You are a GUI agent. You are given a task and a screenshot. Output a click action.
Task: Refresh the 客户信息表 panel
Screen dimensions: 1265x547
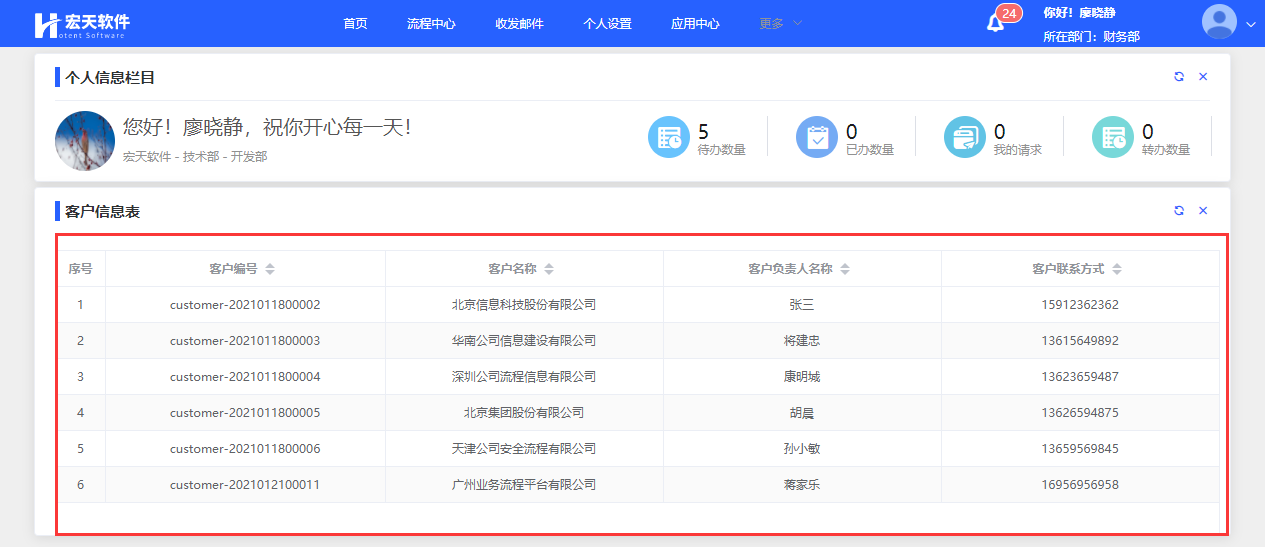tap(1179, 211)
